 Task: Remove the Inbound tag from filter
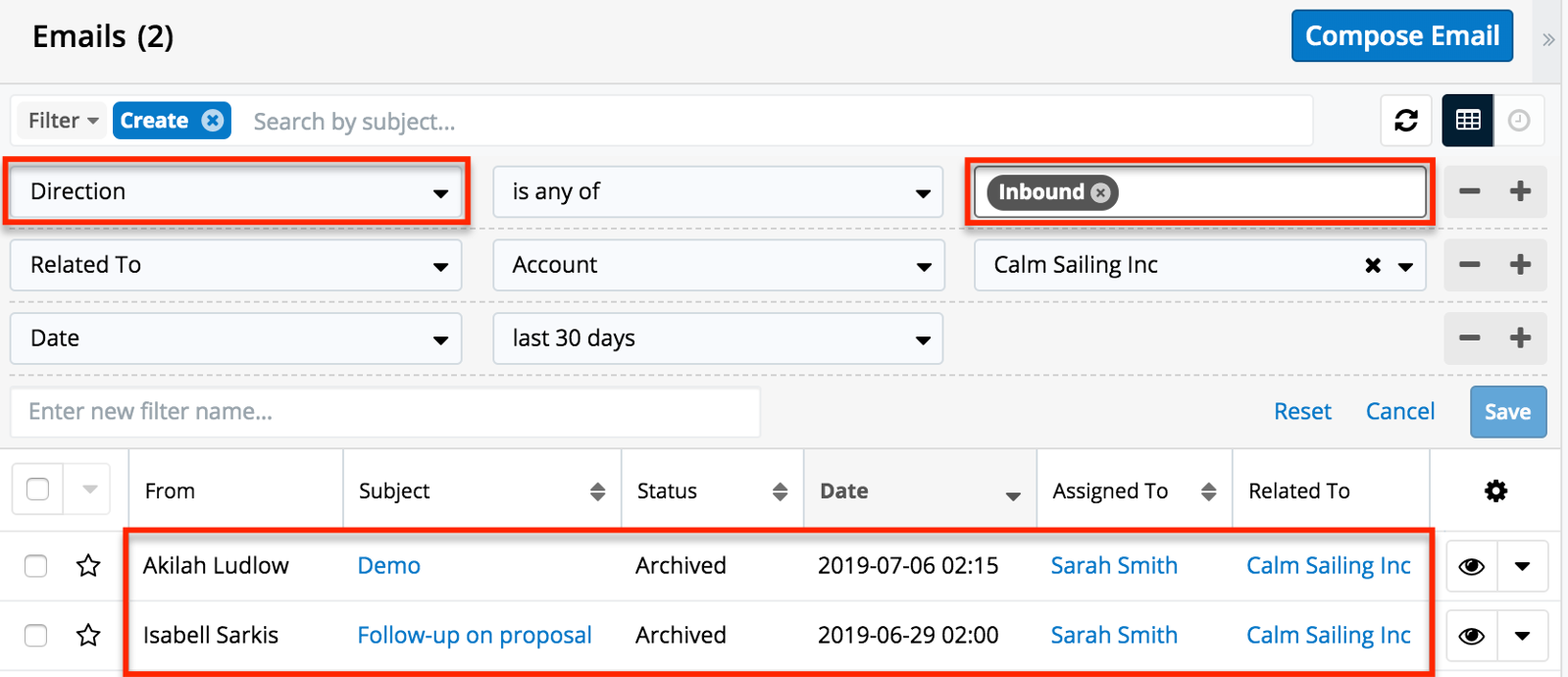pyautogui.click(x=1101, y=192)
